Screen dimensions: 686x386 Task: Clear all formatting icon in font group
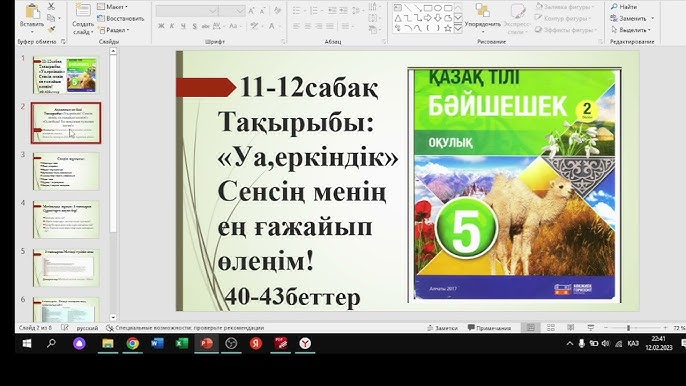point(278,11)
